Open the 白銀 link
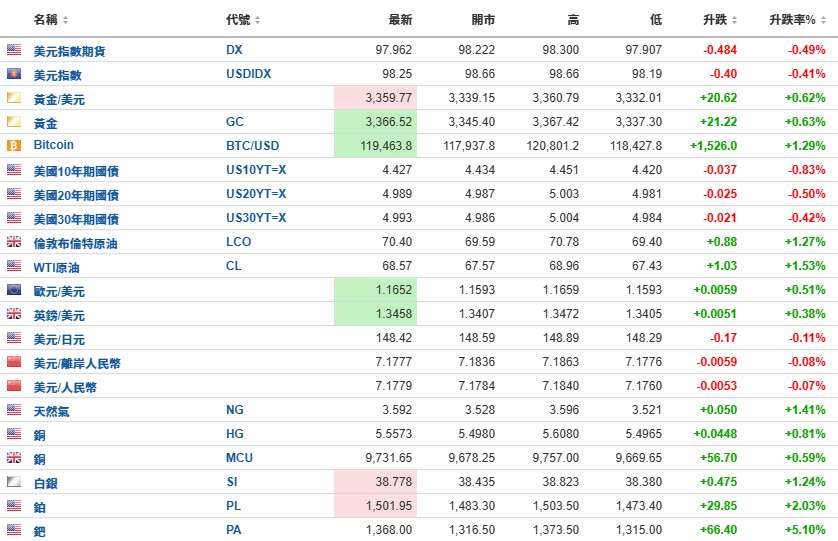This screenshot has height=541, width=838. tap(45, 484)
